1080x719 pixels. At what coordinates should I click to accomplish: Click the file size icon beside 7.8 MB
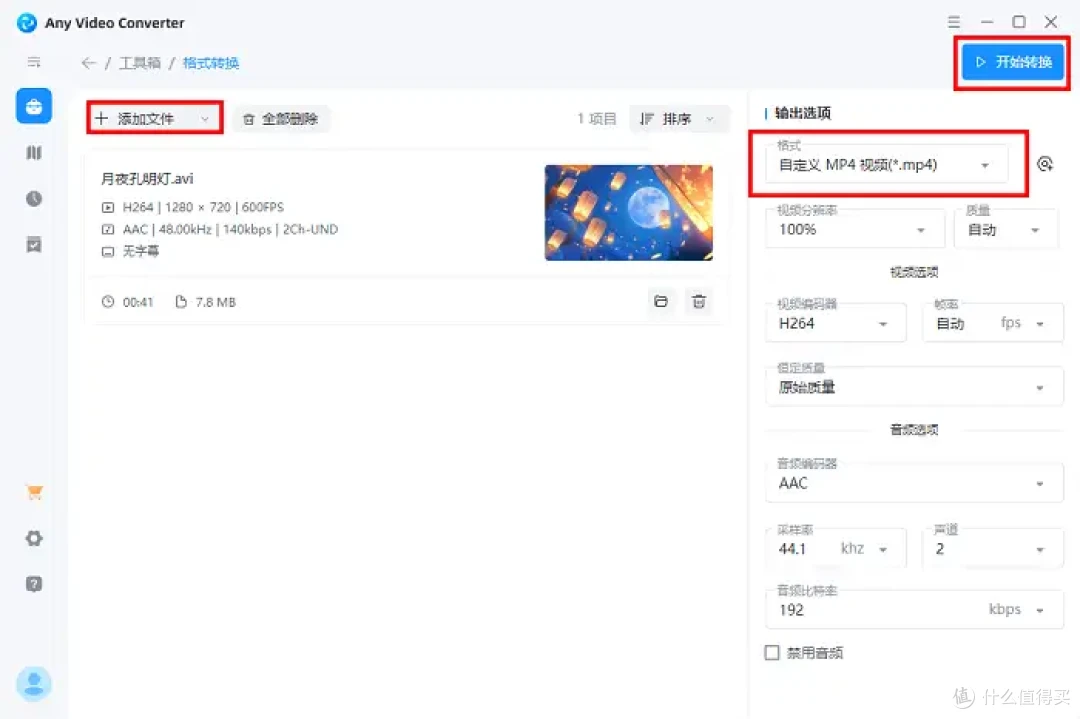[x=180, y=302]
